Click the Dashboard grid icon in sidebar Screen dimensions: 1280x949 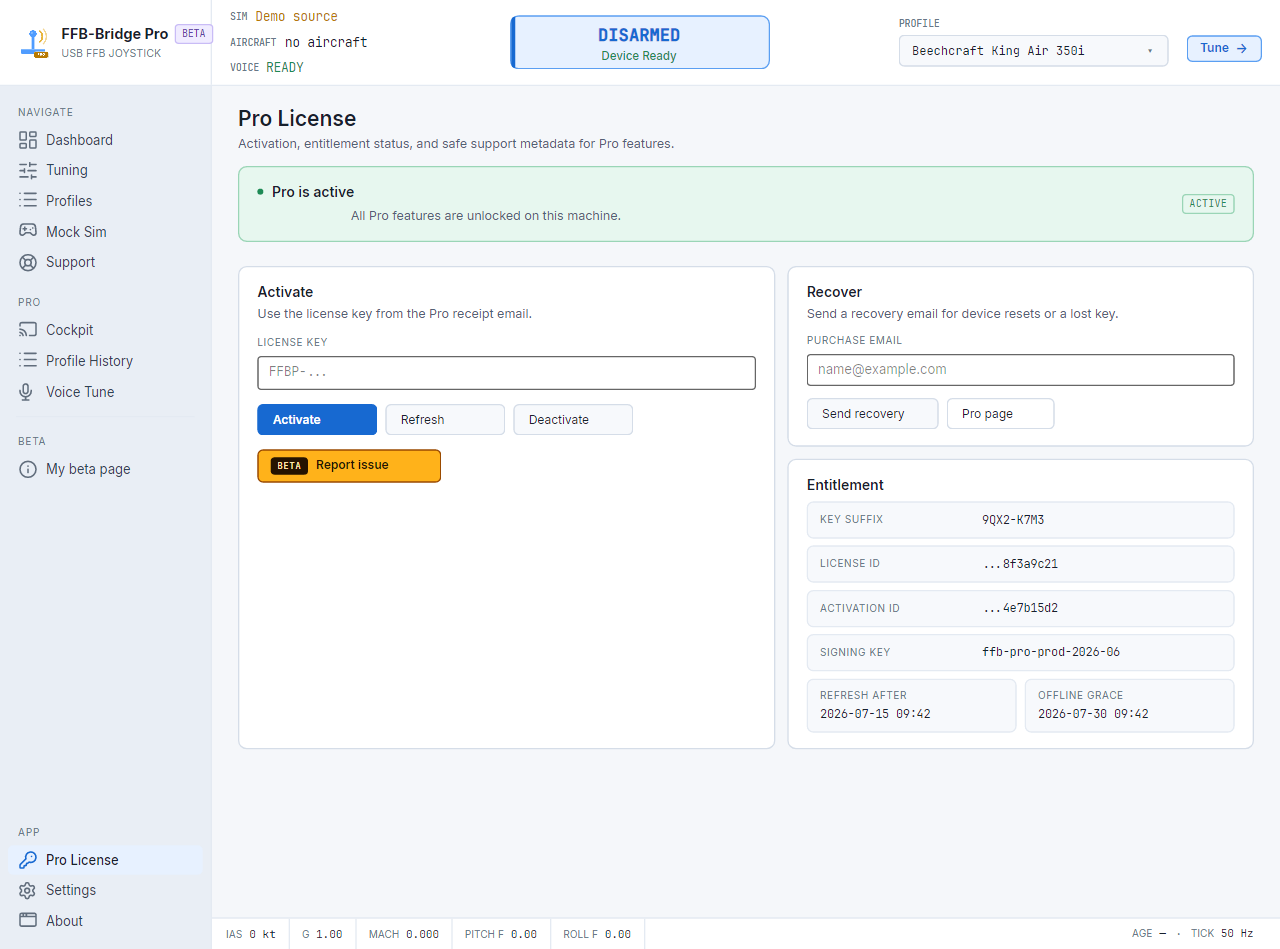tap(28, 140)
